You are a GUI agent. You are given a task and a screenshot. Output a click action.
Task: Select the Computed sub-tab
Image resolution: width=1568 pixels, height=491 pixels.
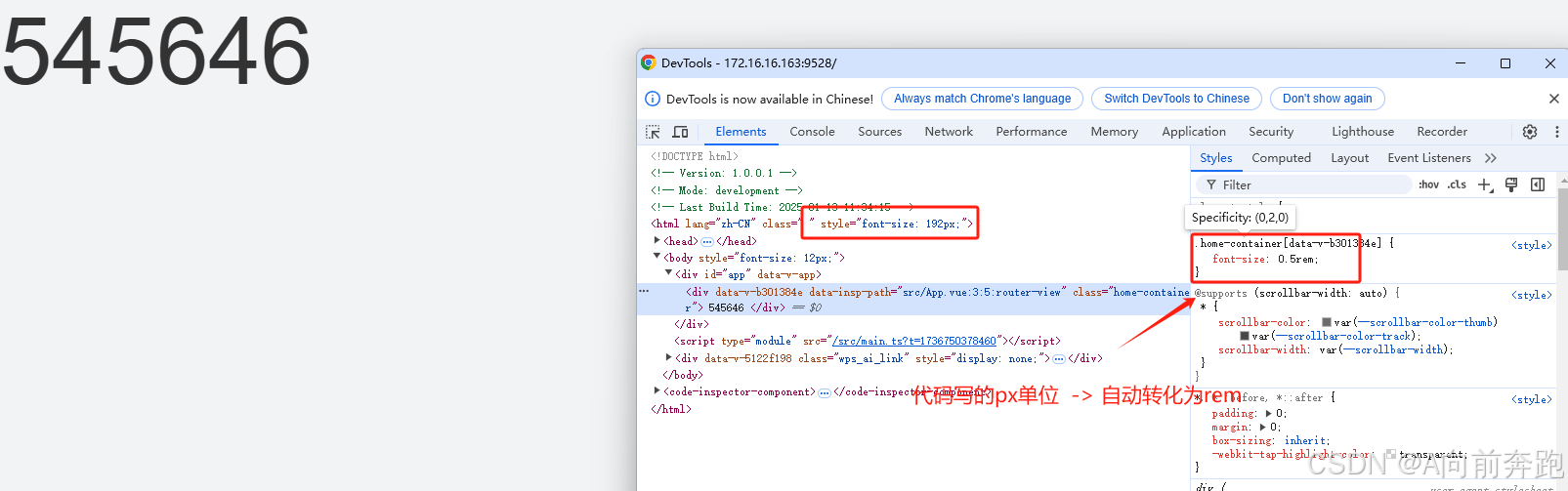click(x=1281, y=158)
